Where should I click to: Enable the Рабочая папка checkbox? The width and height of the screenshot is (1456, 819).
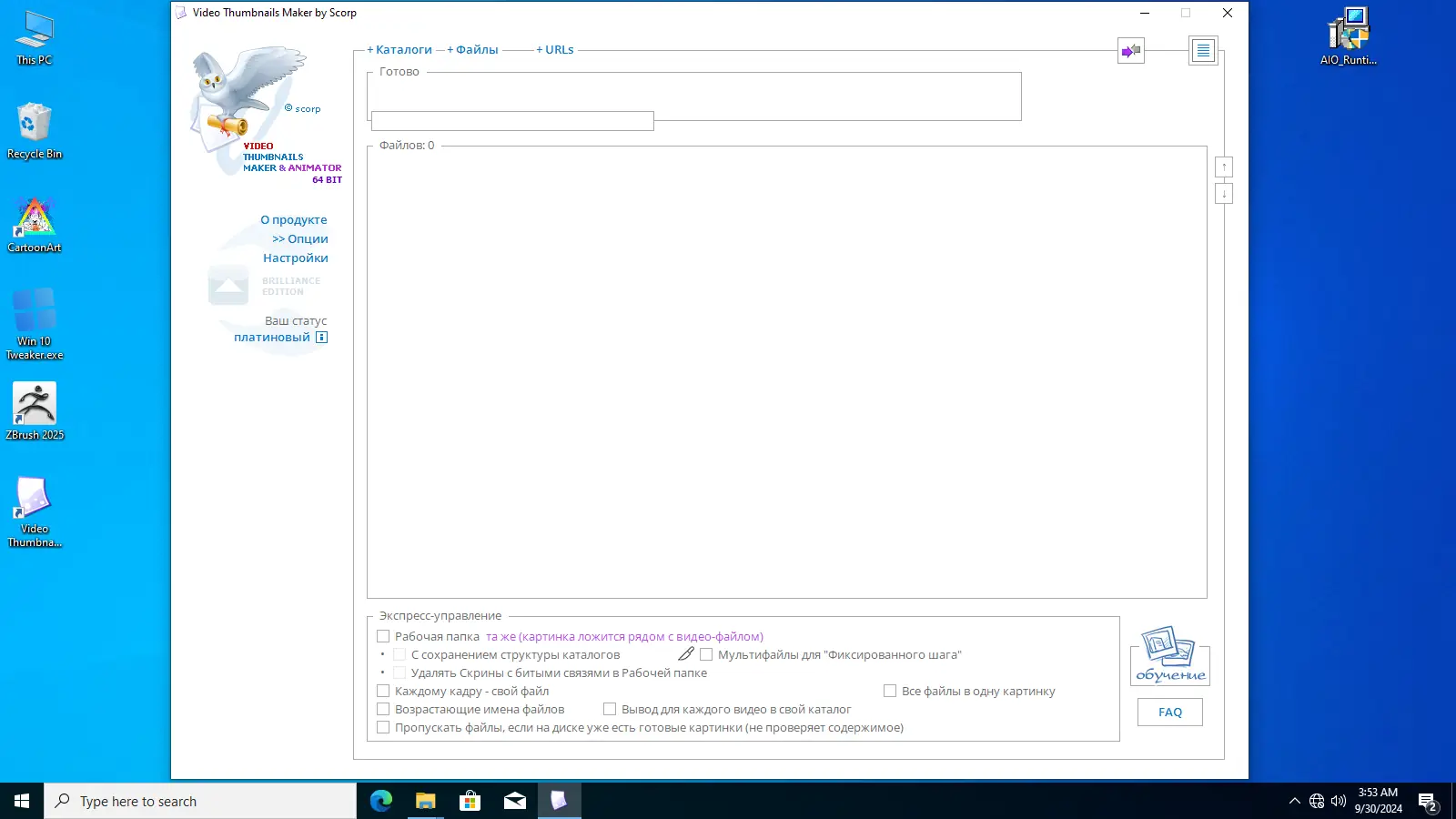[383, 635]
